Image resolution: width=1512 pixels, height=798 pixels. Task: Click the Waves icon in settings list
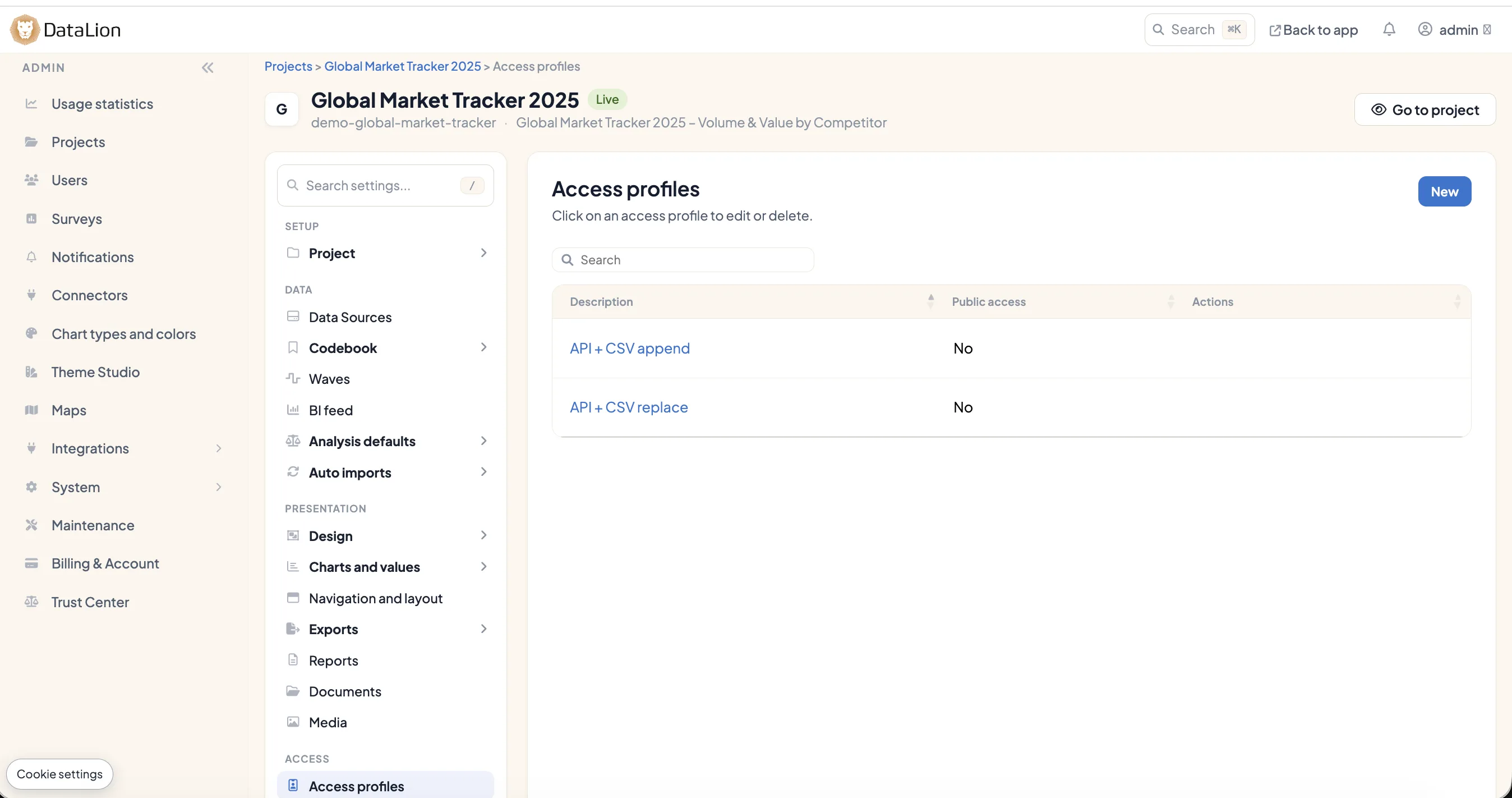tap(293, 378)
